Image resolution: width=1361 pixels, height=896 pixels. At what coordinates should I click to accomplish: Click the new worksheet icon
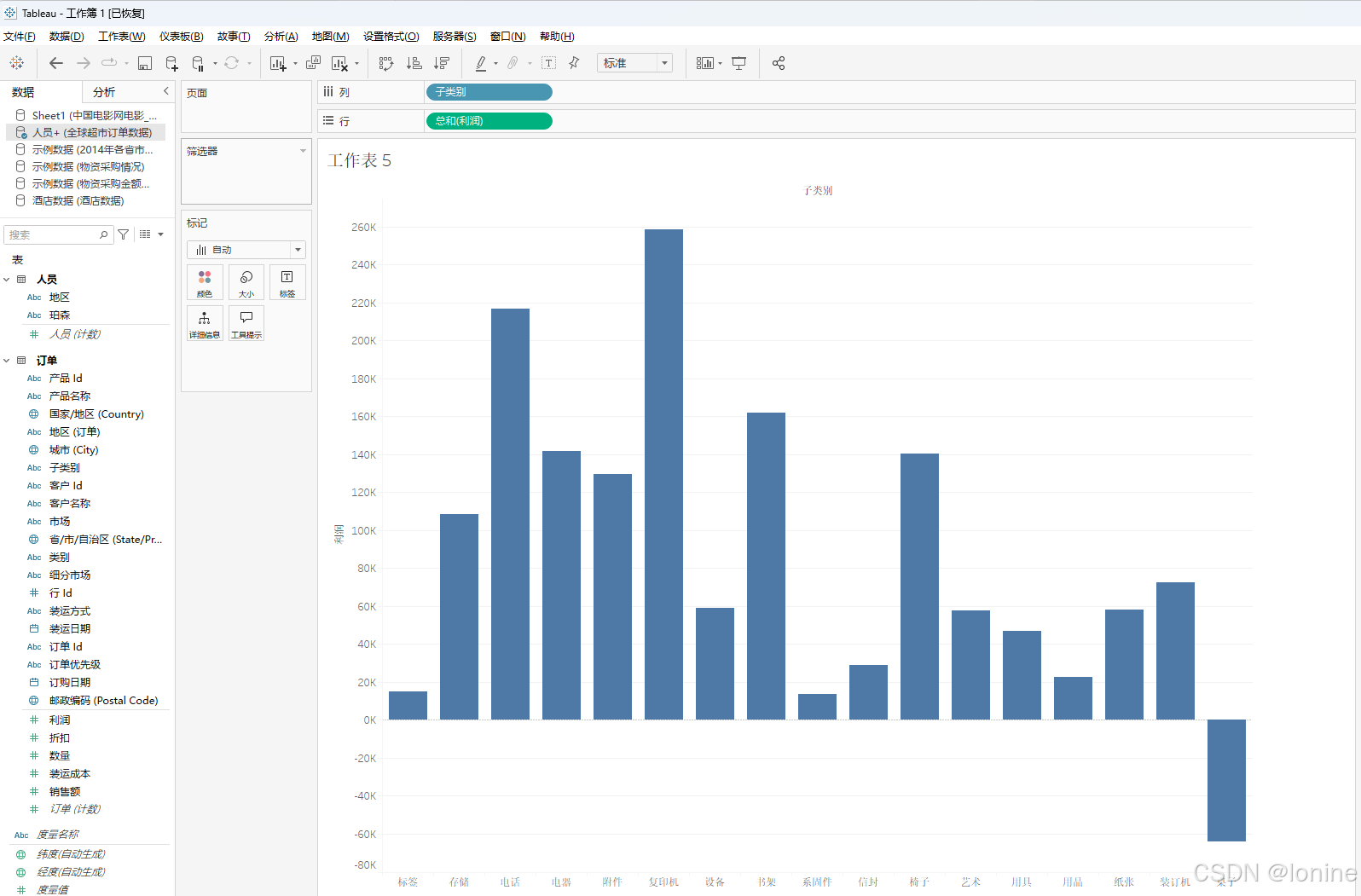point(278,63)
